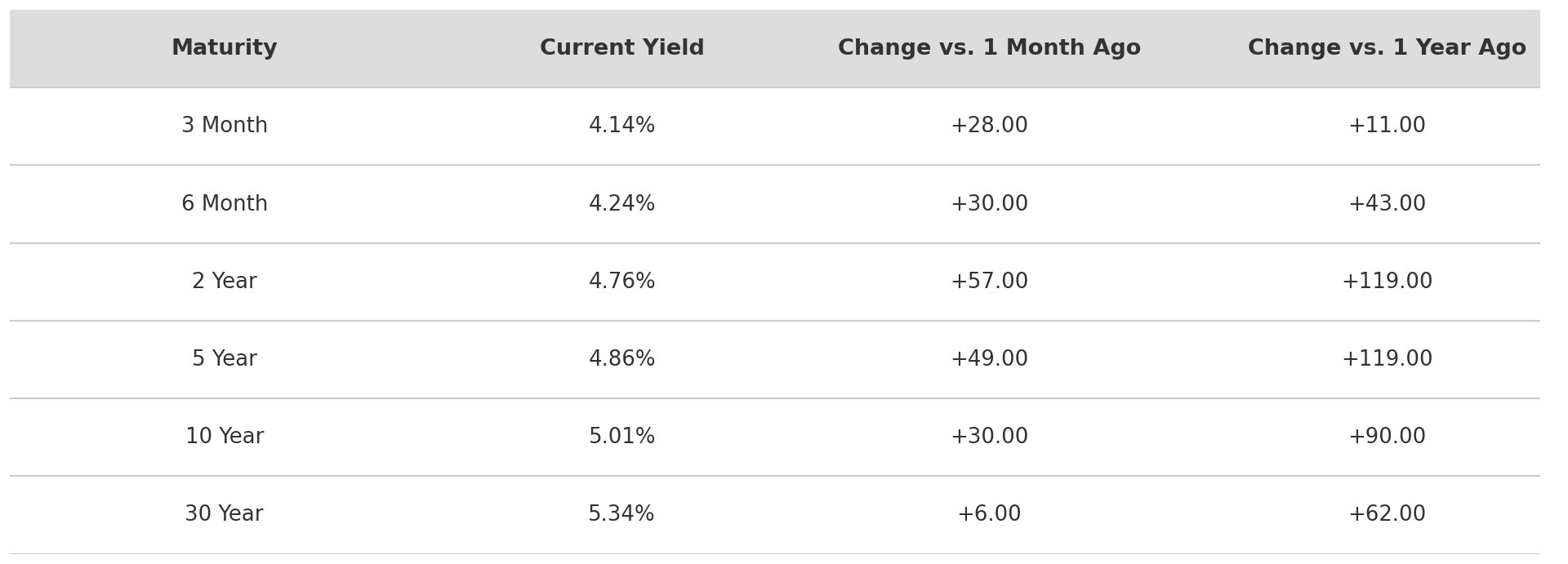Screen dimensions: 1568x564
Task: Select the Change vs. 1 Month Ago header
Action: click(989, 49)
